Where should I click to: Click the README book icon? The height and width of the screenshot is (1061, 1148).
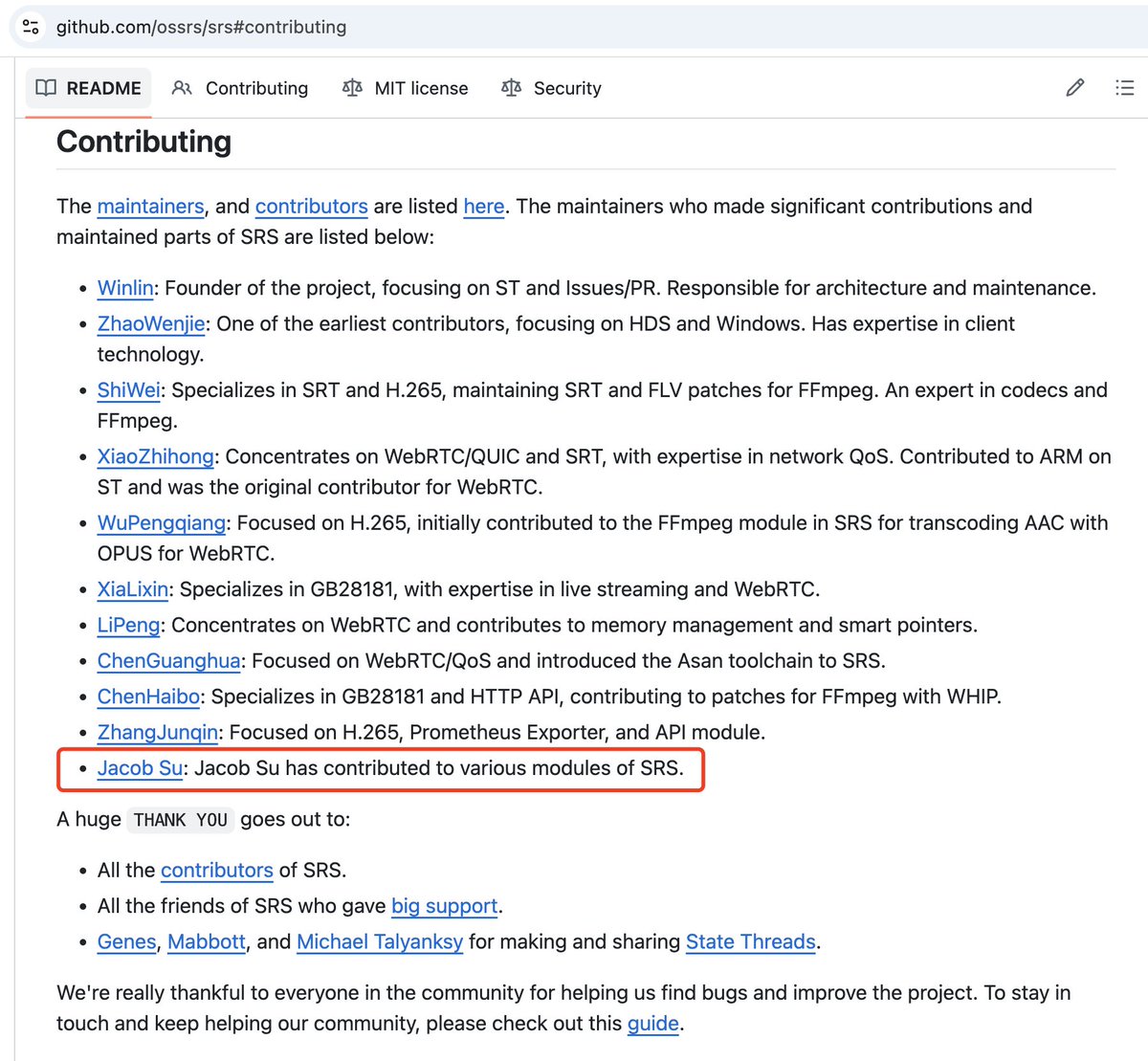tap(46, 88)
